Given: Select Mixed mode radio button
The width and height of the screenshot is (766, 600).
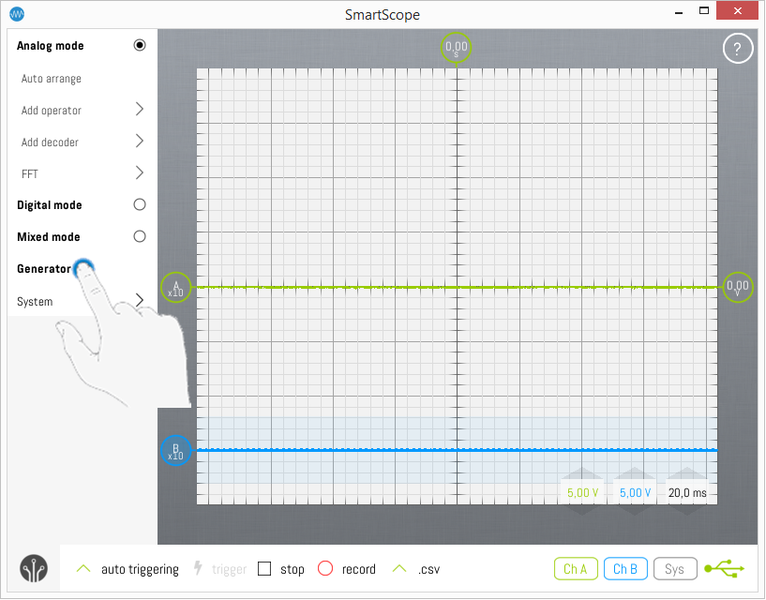Looking at the screenshot, I should pyautogui.click(x=139, y=237).
